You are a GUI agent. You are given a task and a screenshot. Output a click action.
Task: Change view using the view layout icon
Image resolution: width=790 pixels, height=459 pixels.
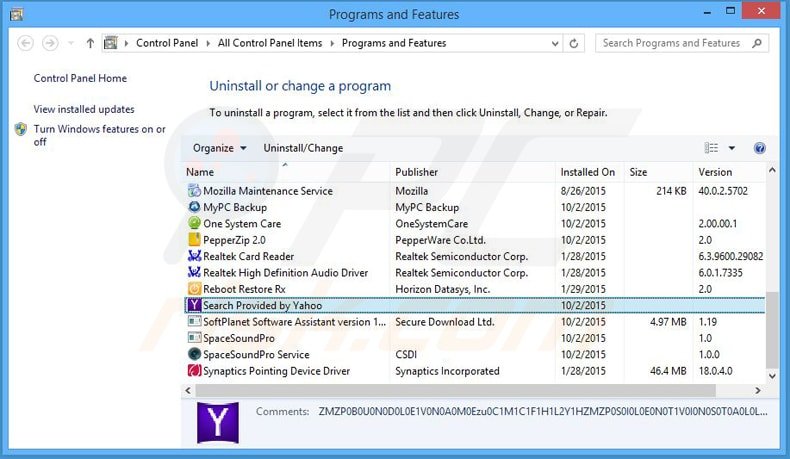[x=711, y=148]
